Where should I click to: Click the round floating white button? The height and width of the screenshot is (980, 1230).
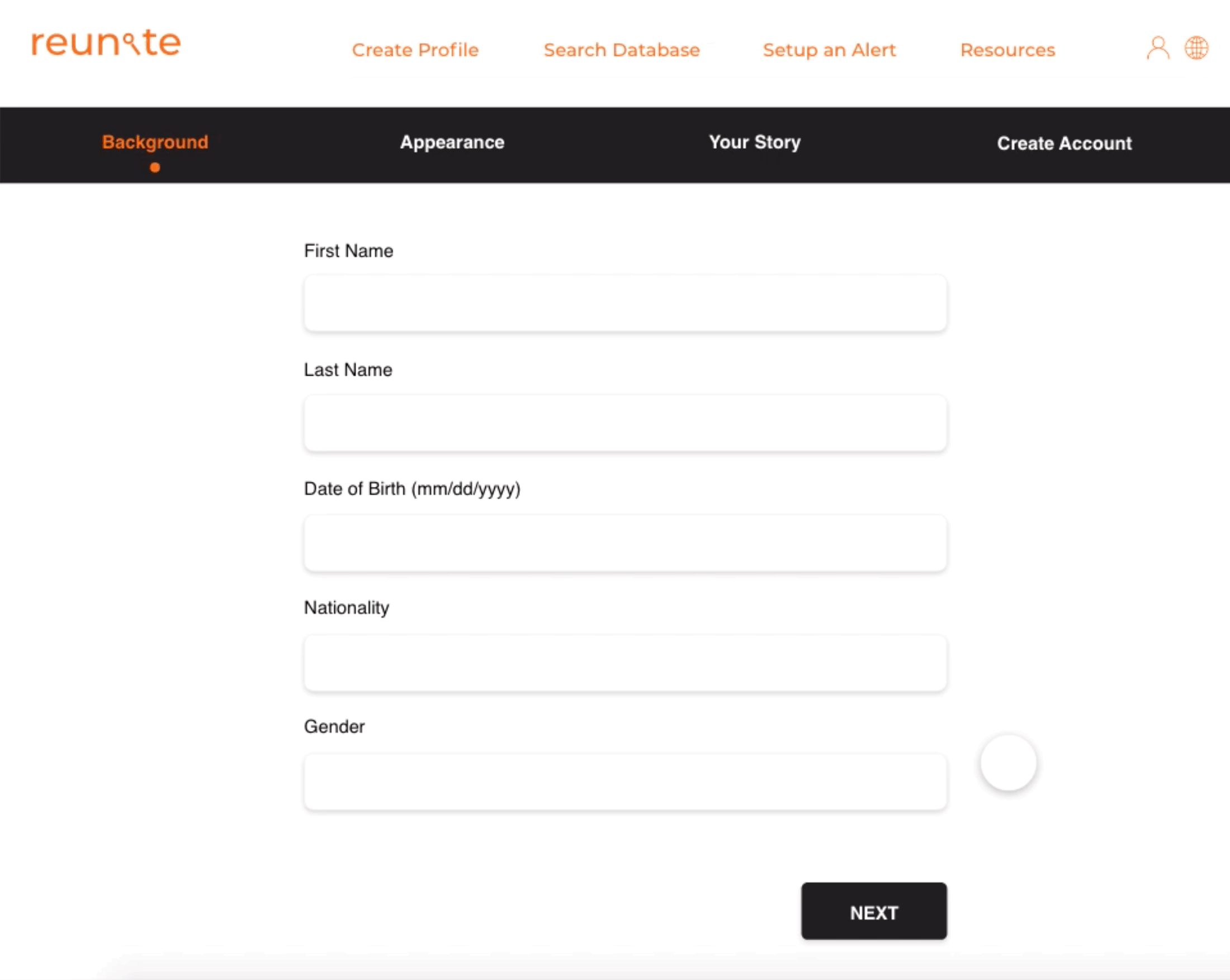(x=1008, y=763)
